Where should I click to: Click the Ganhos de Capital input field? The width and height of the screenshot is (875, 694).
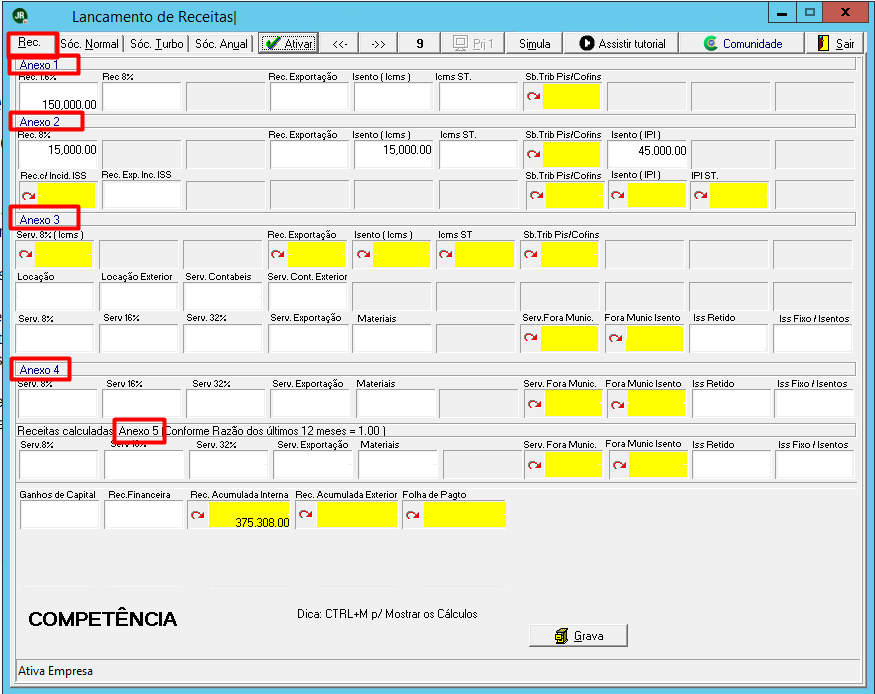coord(59,514)
